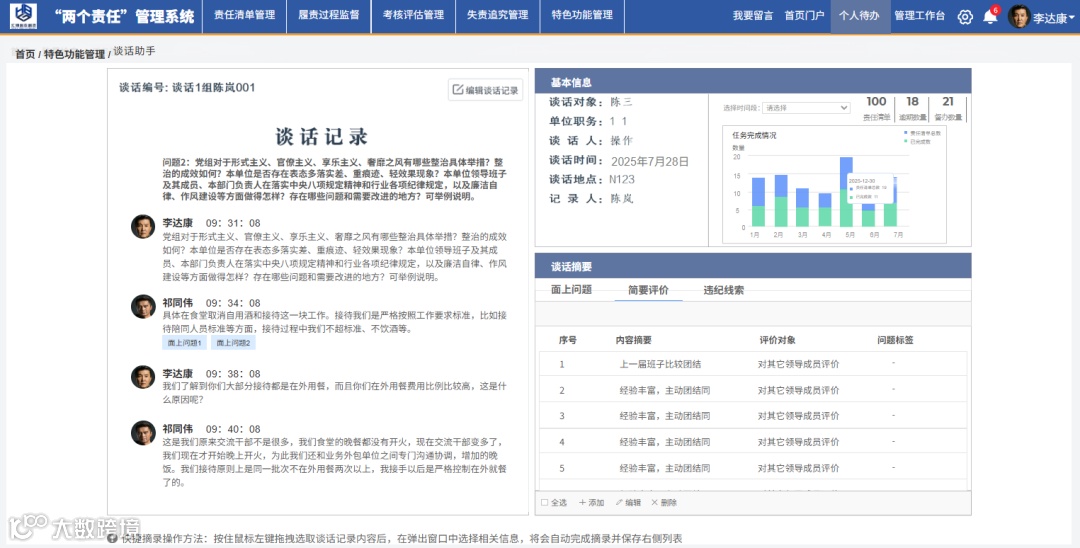The image size is (1080, 548).
Task: Select table row with 序号 2
Action: (x=753, y=390)
